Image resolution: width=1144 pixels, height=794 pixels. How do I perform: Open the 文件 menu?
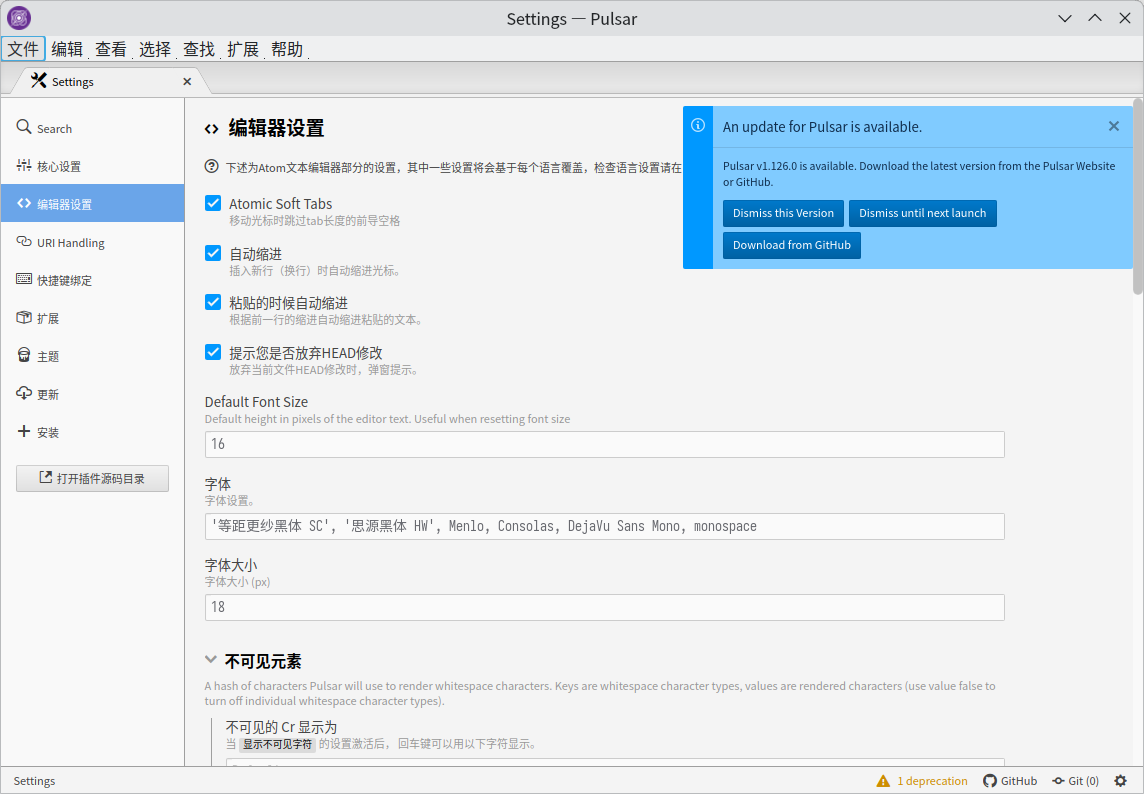[x=23, y=49]
